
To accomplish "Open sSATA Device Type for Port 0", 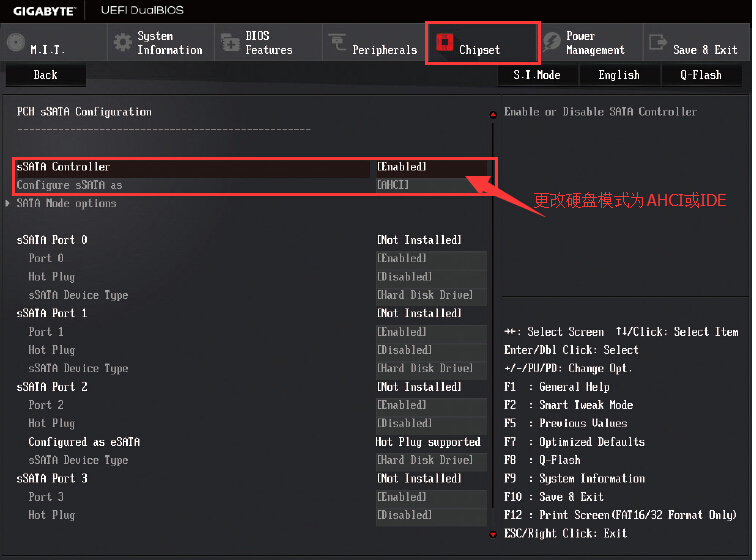I will [431, 295].
